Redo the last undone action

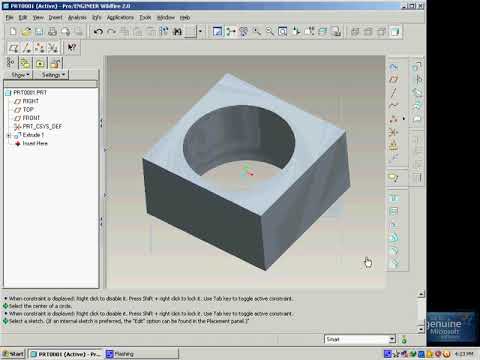(111, 31)
